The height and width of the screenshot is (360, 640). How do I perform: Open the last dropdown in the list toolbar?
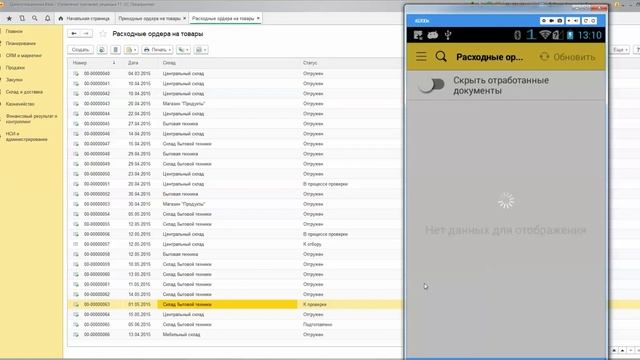tap(201, 50)
